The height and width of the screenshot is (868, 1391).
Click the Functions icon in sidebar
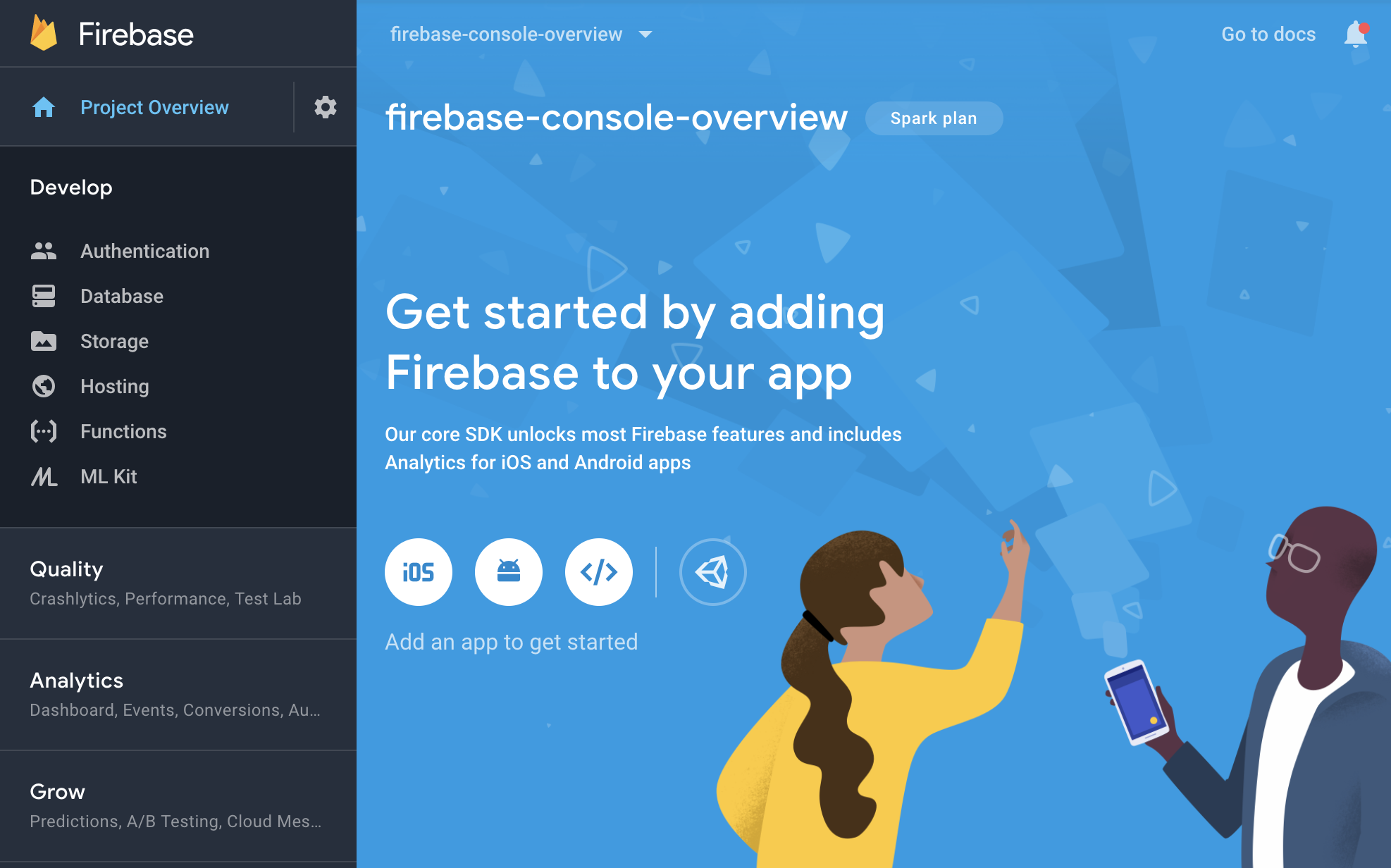(x=44, y=431)
